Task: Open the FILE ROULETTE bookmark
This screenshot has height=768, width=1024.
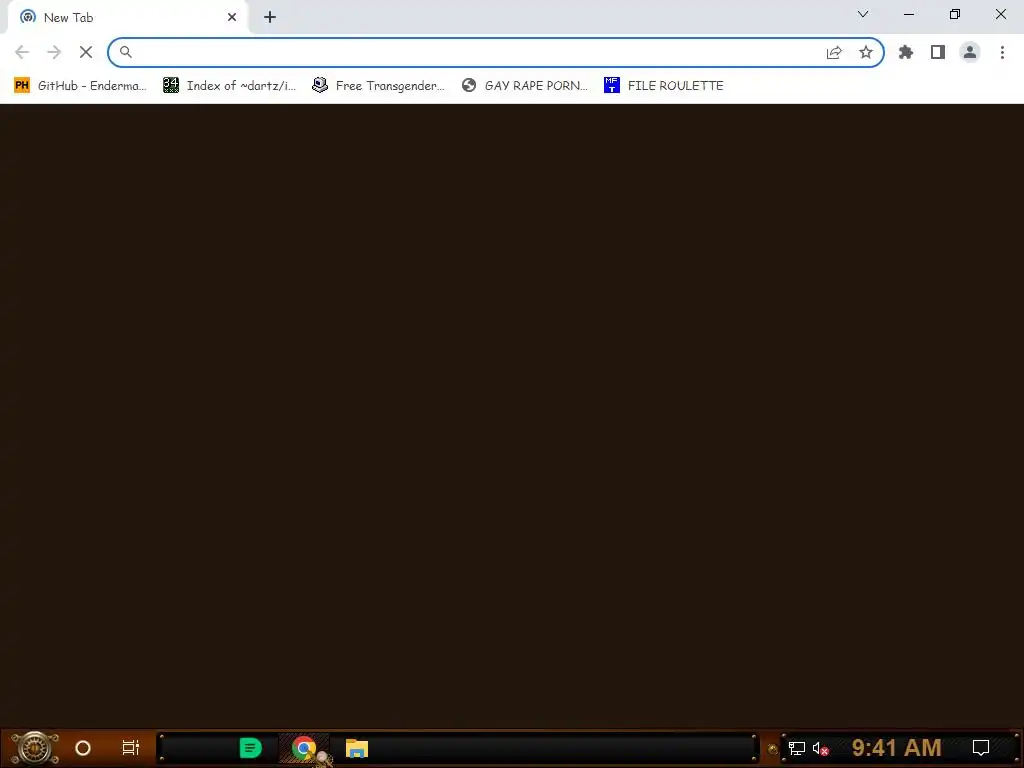Action: [x=664, y=86]
